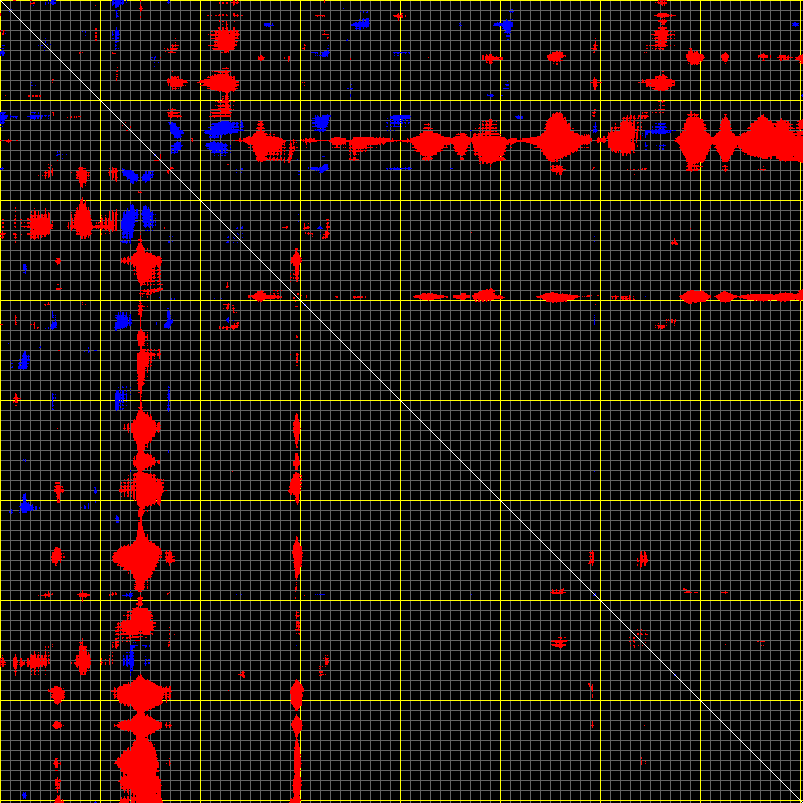Click the blue blob right of top center

pyautogui.click(x=506, y=25)
